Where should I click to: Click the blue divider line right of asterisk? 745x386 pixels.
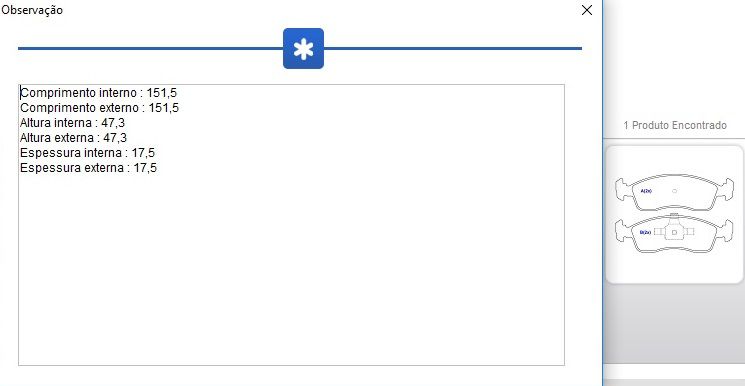(453, 48)
